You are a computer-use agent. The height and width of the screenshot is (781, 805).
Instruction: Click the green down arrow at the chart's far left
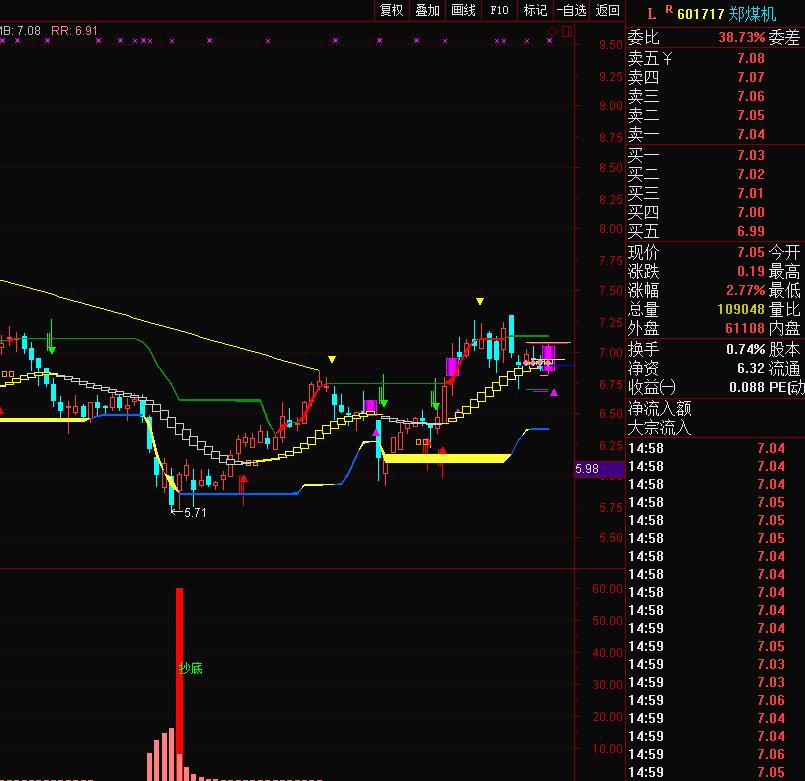point(51,339)
